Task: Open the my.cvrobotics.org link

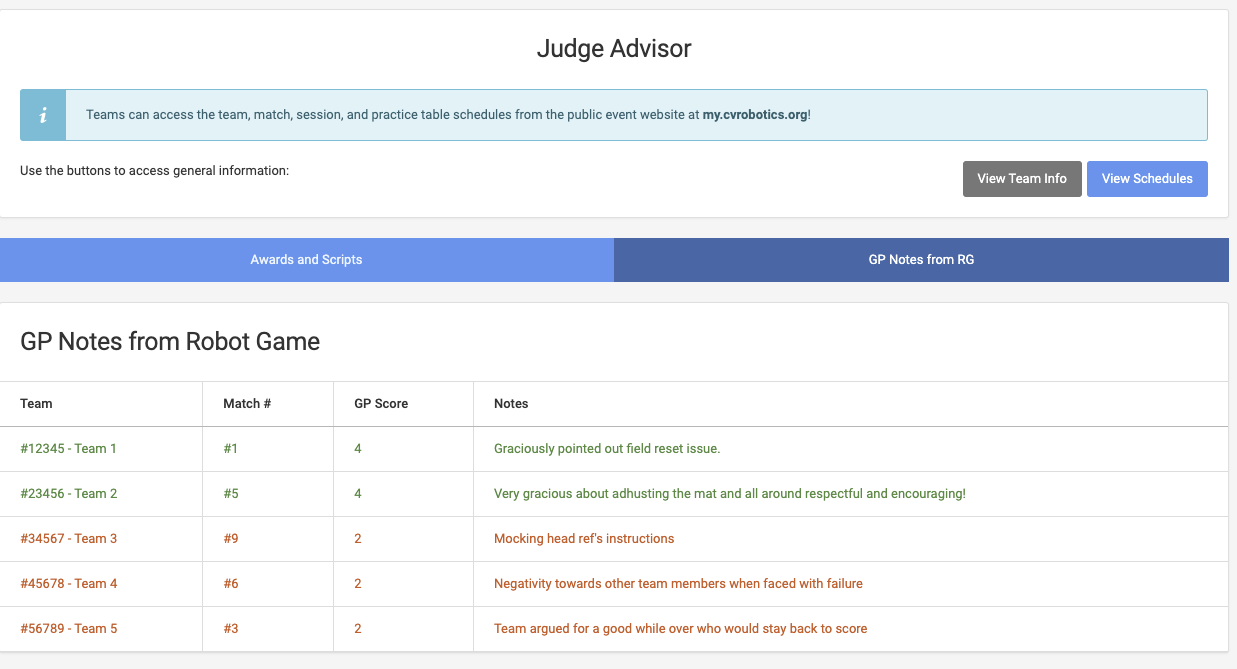Action: tap(754, 115)
